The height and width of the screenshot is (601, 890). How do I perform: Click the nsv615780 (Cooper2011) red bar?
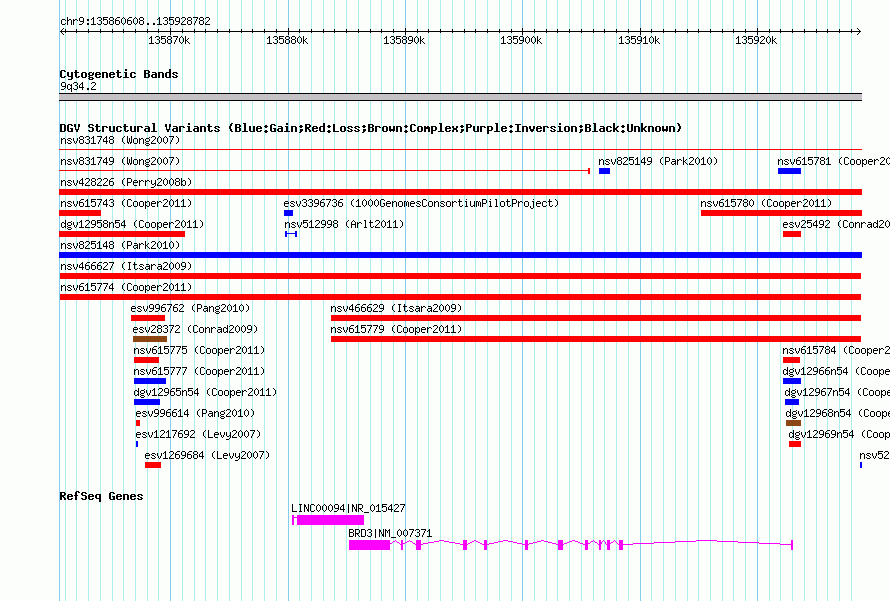(x=781, y=213)
